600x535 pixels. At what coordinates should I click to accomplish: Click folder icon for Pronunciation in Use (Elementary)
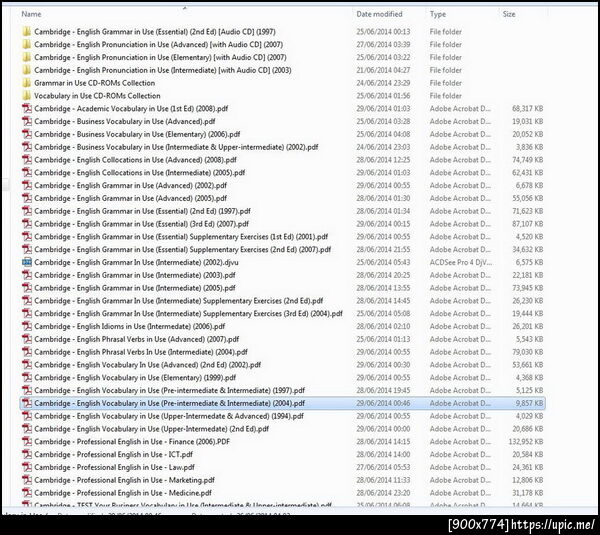[x=26, y=57]
